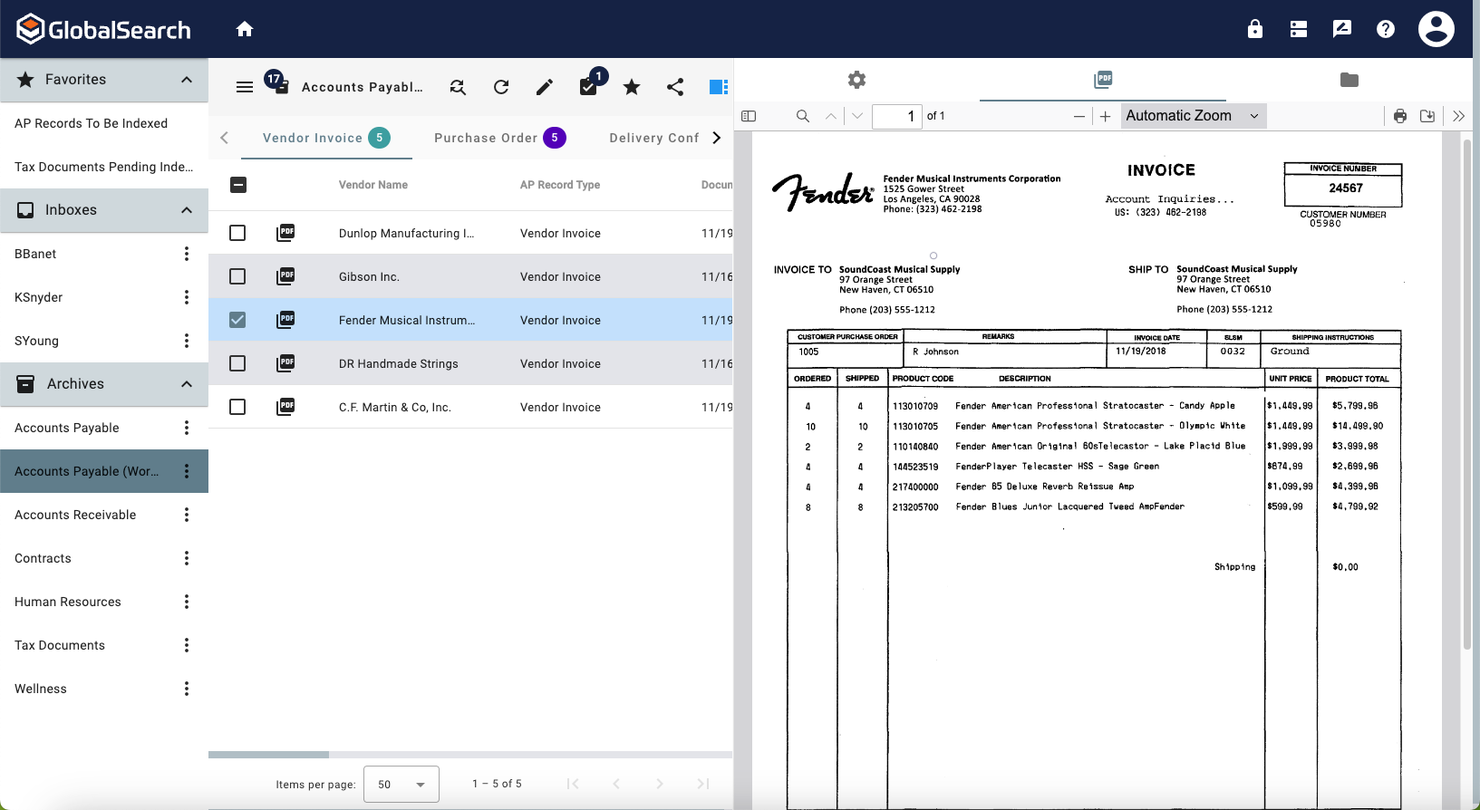Screen dimensions: 1480x810
Task: Select the Delivery Conf tab
Action: [654, 138]
